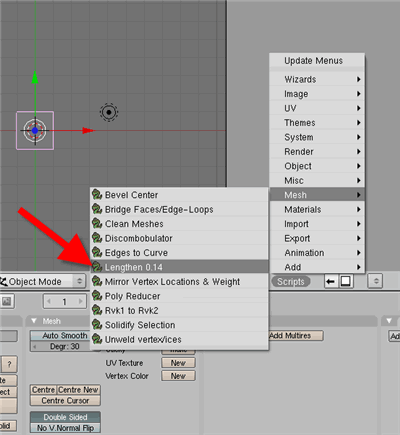The image size is (400, 435).
Task: Open the Export scripts submenu
Action: (x=317, y=238)
